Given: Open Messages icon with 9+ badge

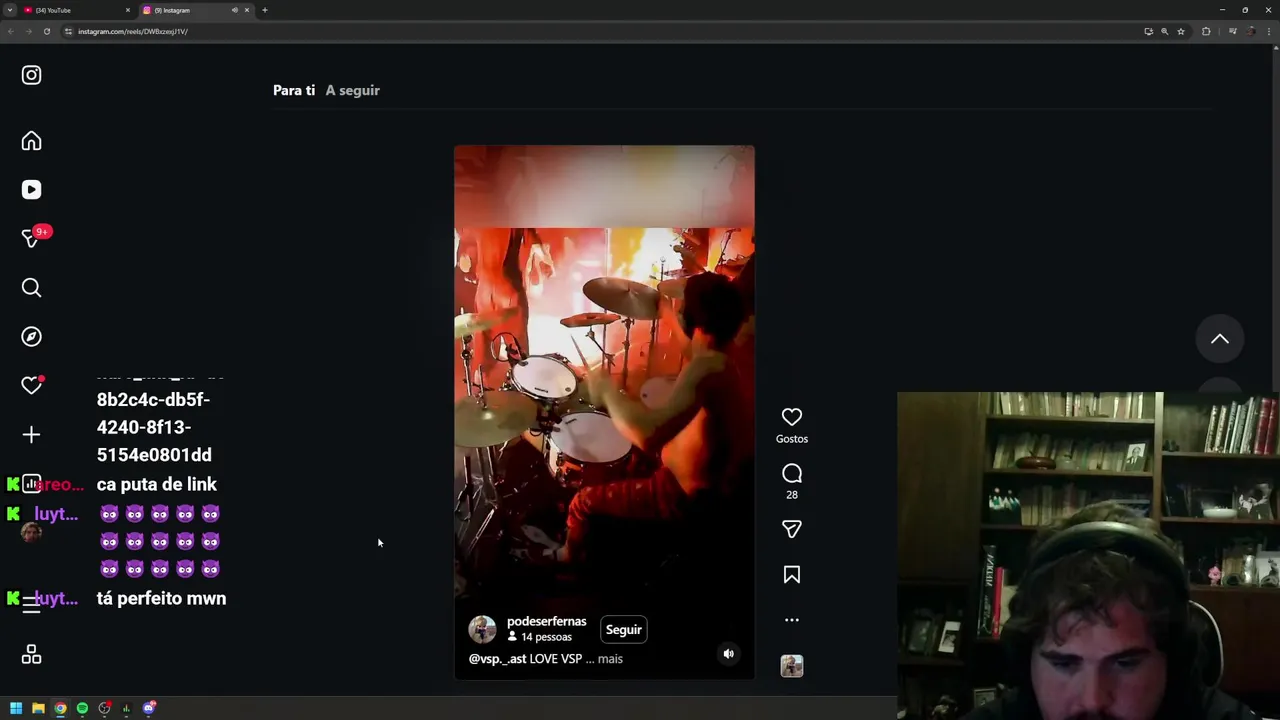Looking at the screenshot, I should coord(31,238).
